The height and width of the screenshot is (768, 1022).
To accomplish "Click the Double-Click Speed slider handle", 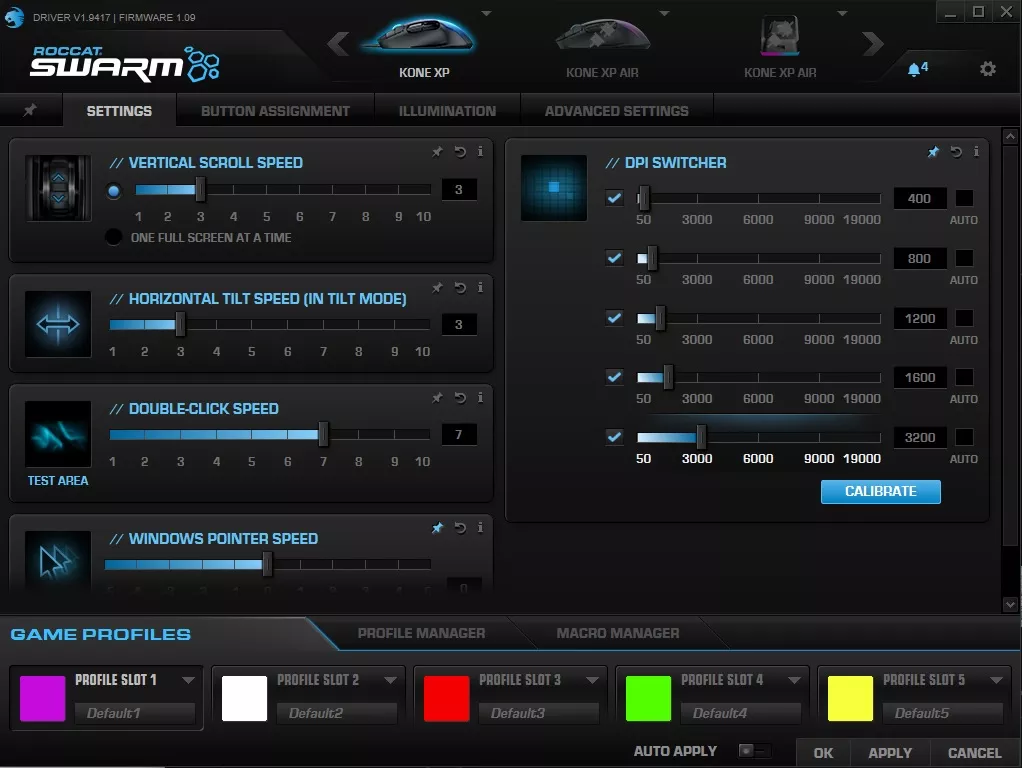I will click(323, 434).
